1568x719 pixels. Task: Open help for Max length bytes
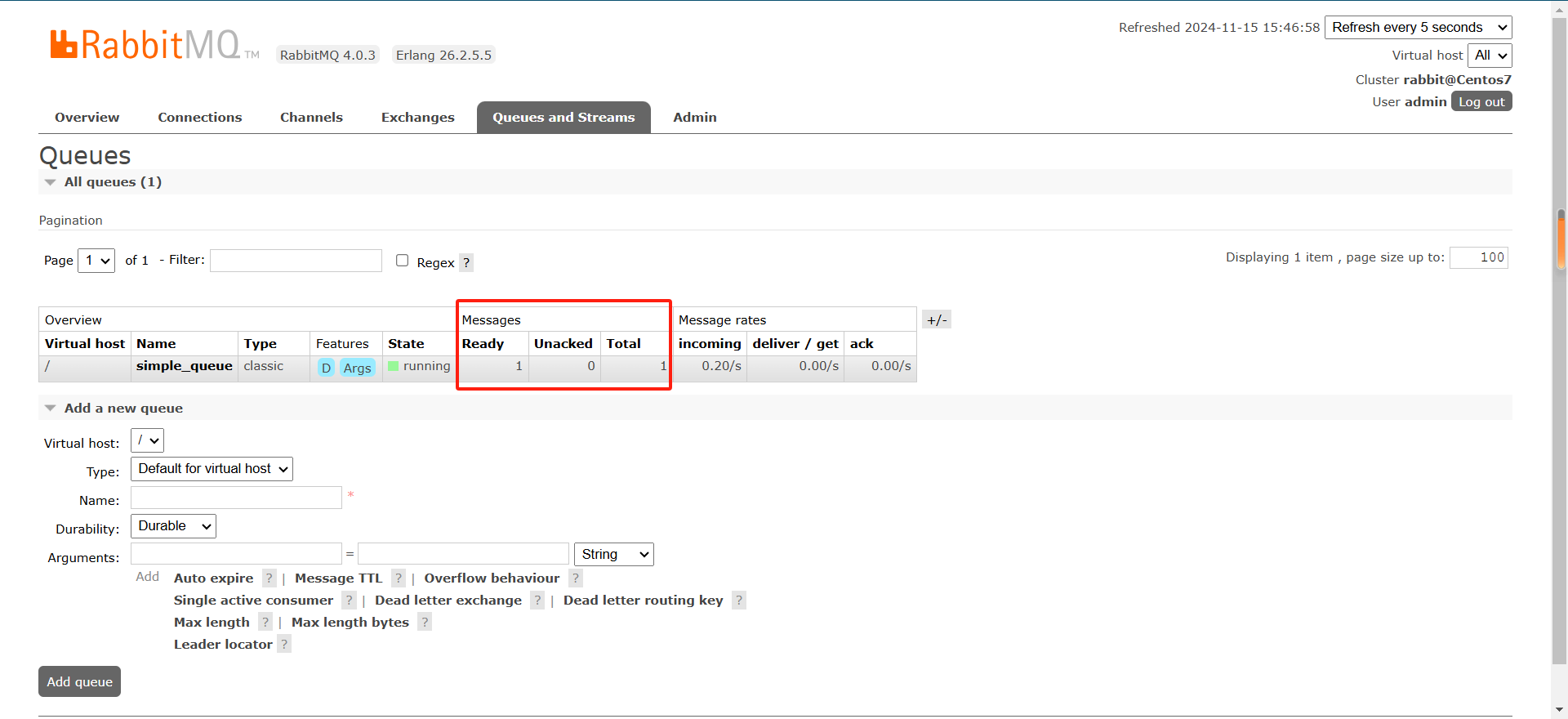point(425,623)
